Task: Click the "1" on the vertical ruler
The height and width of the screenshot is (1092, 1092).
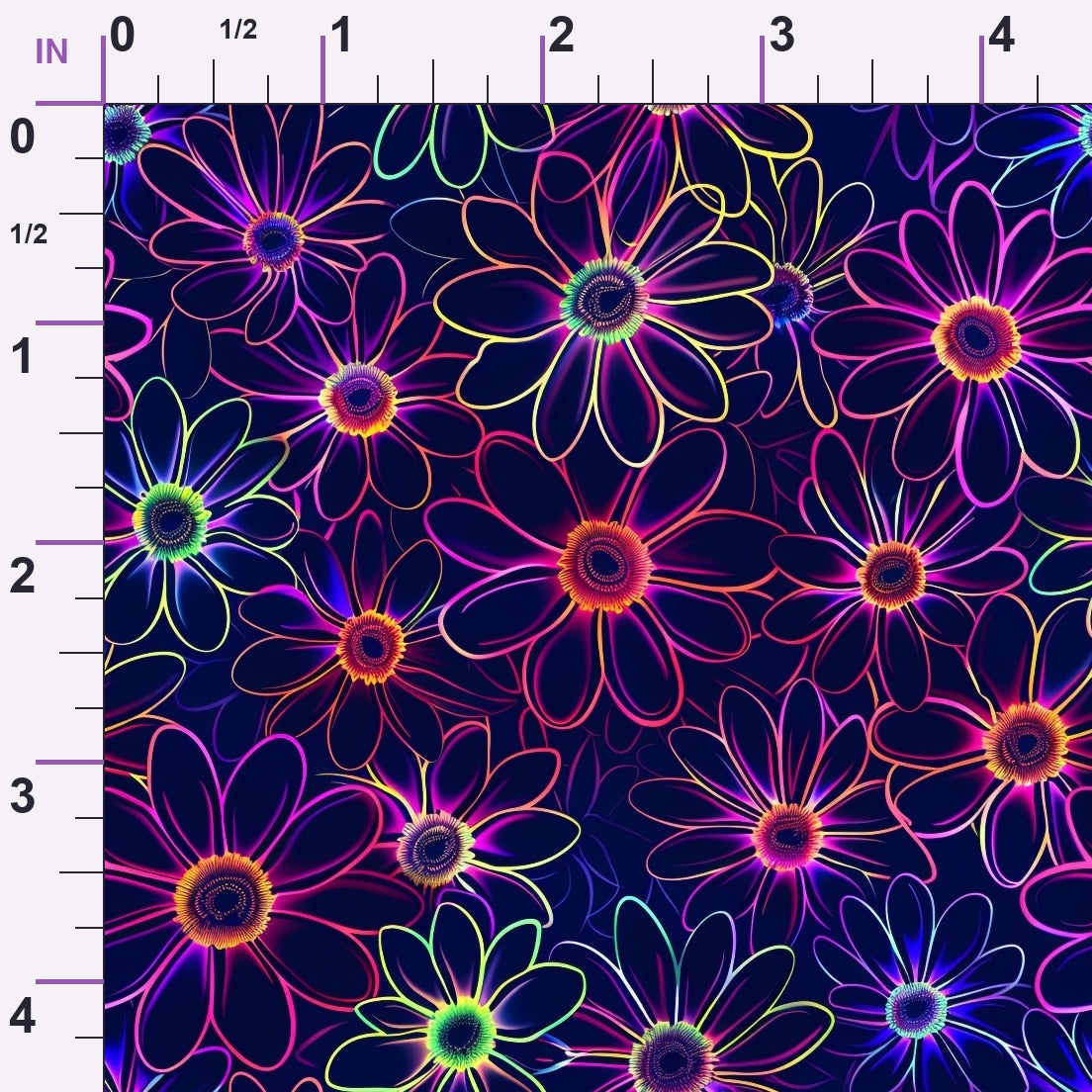Action: 23,356
